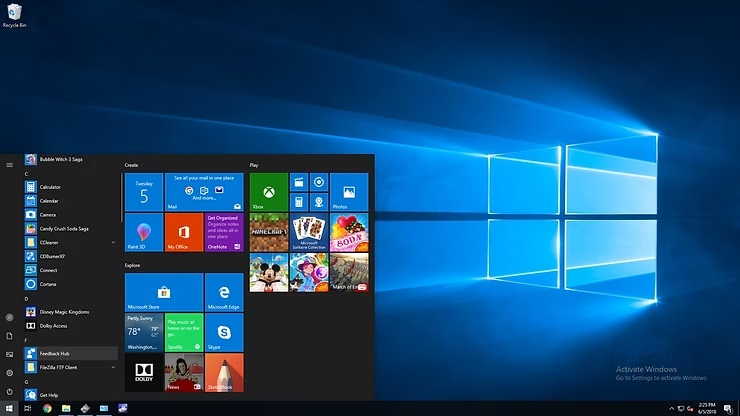Expand the Start menu hamburger navigation

tap(9, 165)
